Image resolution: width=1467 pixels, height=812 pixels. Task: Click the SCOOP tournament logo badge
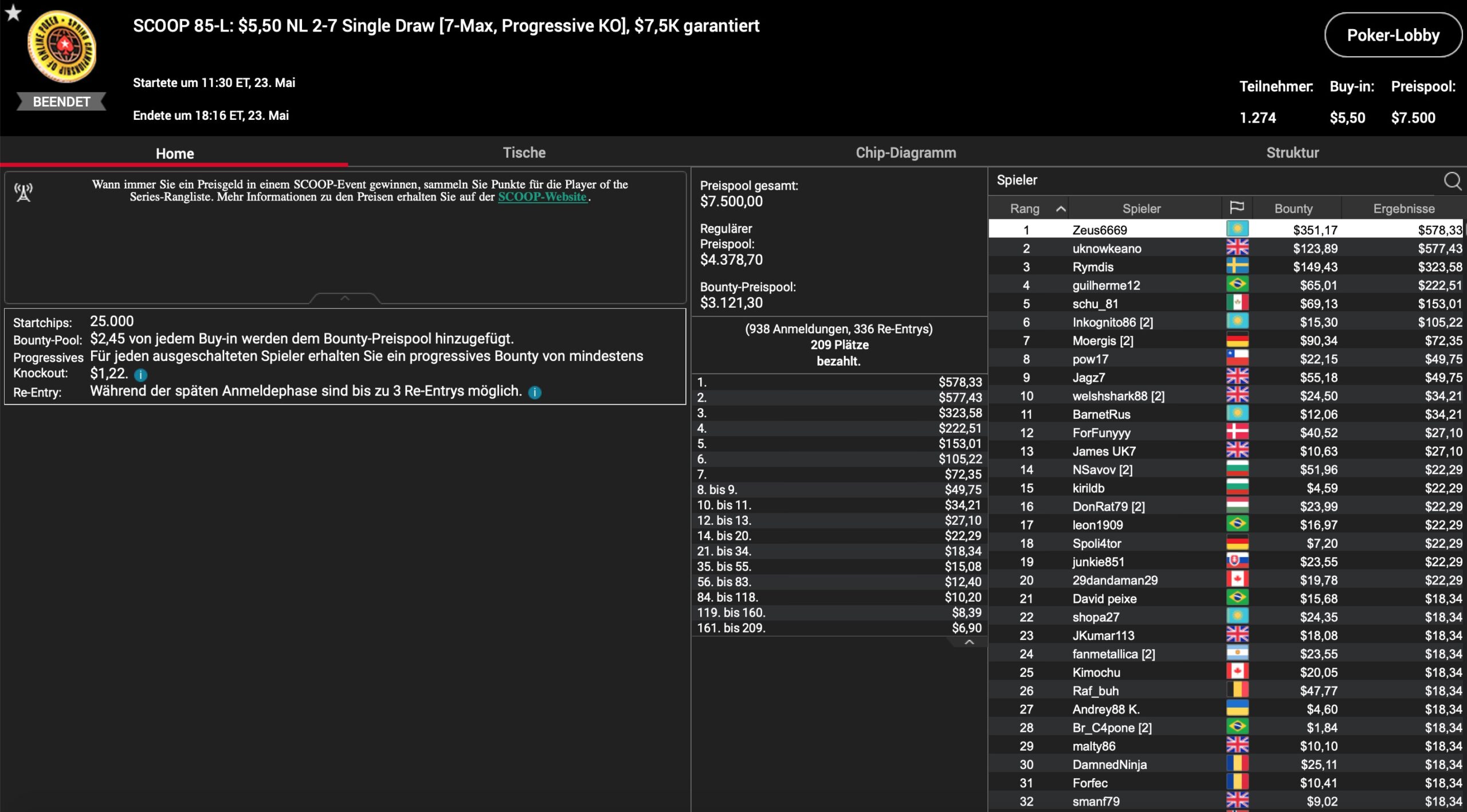pos(62,47)
